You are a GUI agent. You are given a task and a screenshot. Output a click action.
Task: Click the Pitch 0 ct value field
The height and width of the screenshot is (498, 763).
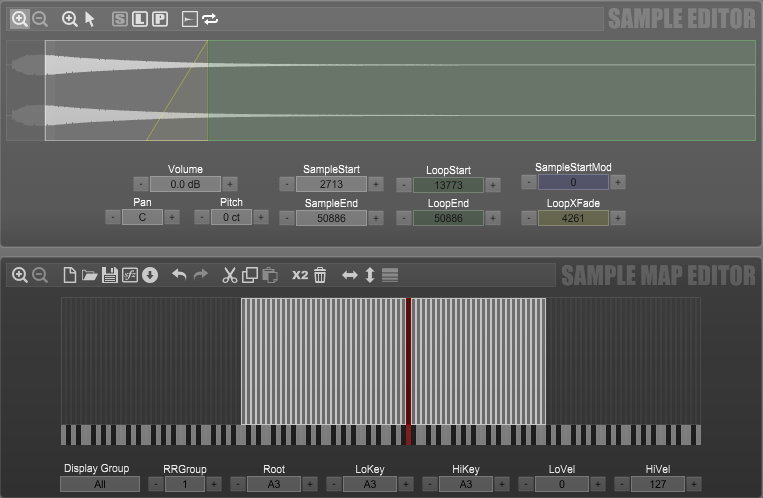pos(231,217)
